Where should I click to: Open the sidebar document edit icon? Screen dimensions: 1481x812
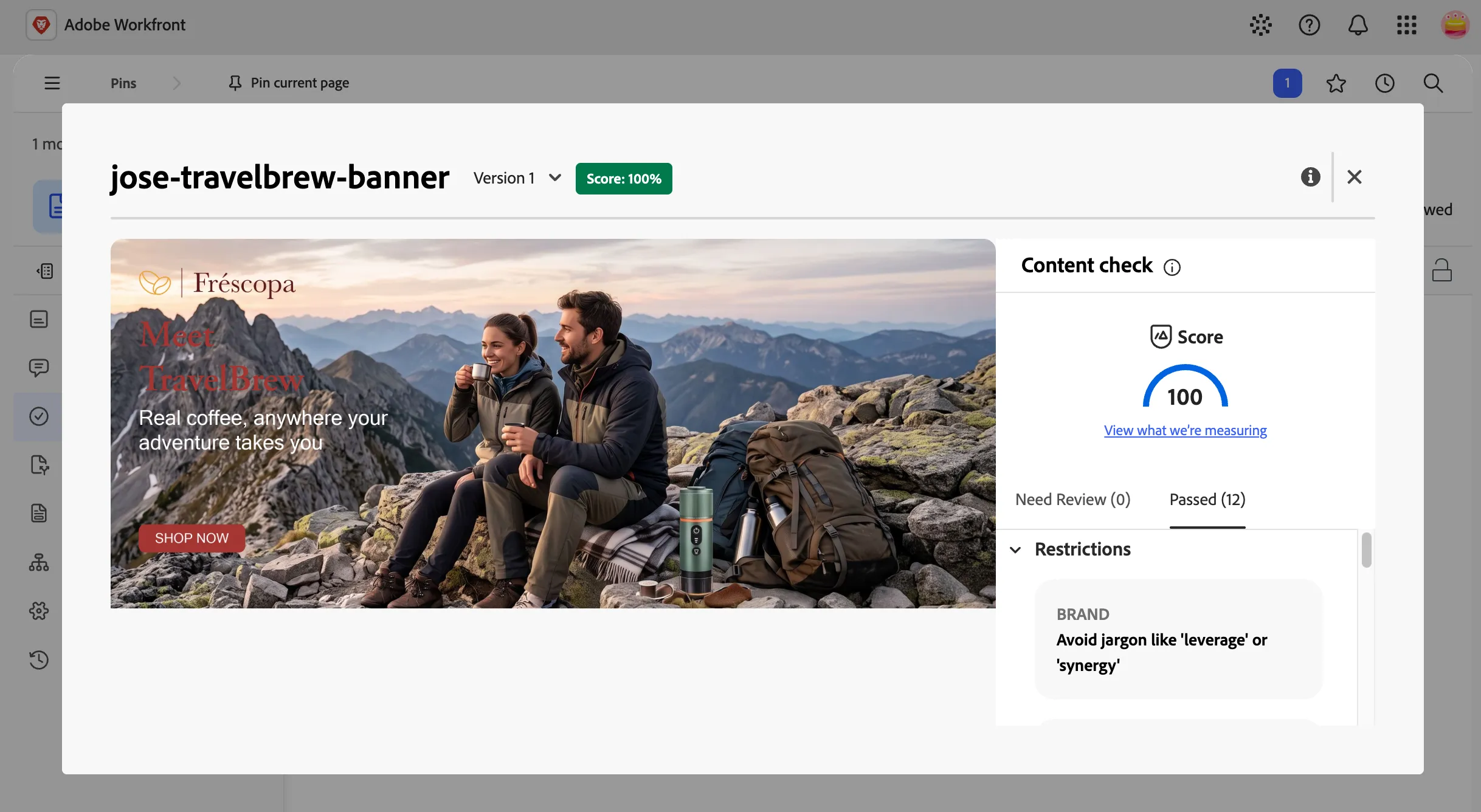39,465
